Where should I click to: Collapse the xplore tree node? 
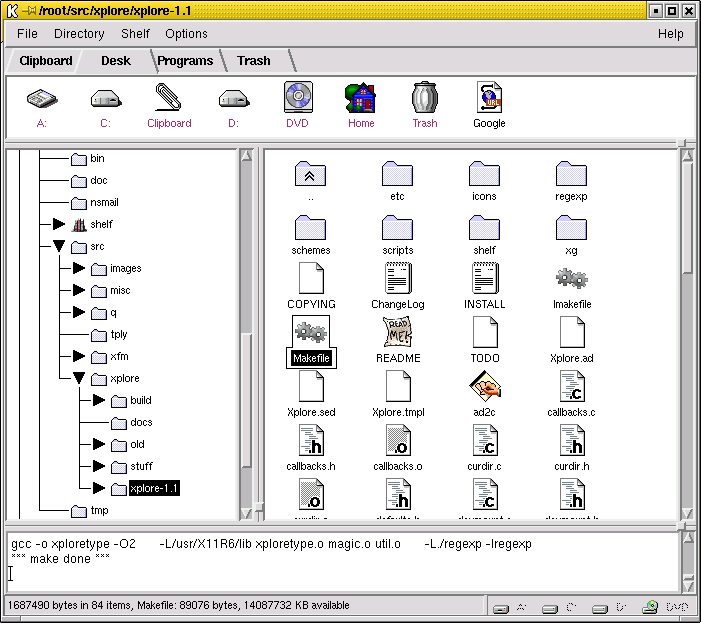pos(79,378)
